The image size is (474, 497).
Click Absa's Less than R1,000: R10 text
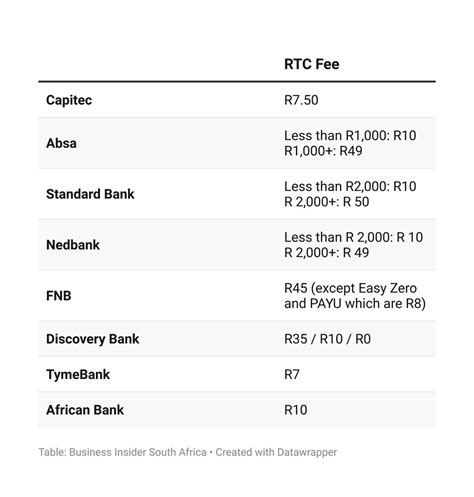tap(350, 136)
